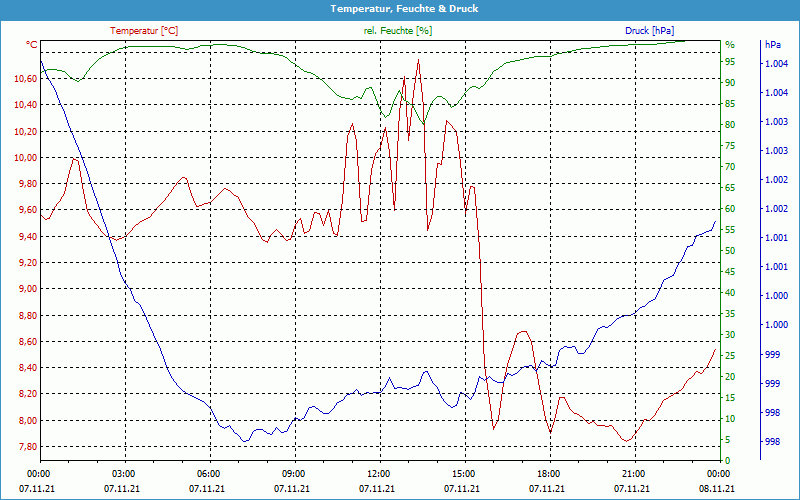Select the rel. Feuchte [%] legend label
The image size is (800, 500).
[x=397, y=31]
